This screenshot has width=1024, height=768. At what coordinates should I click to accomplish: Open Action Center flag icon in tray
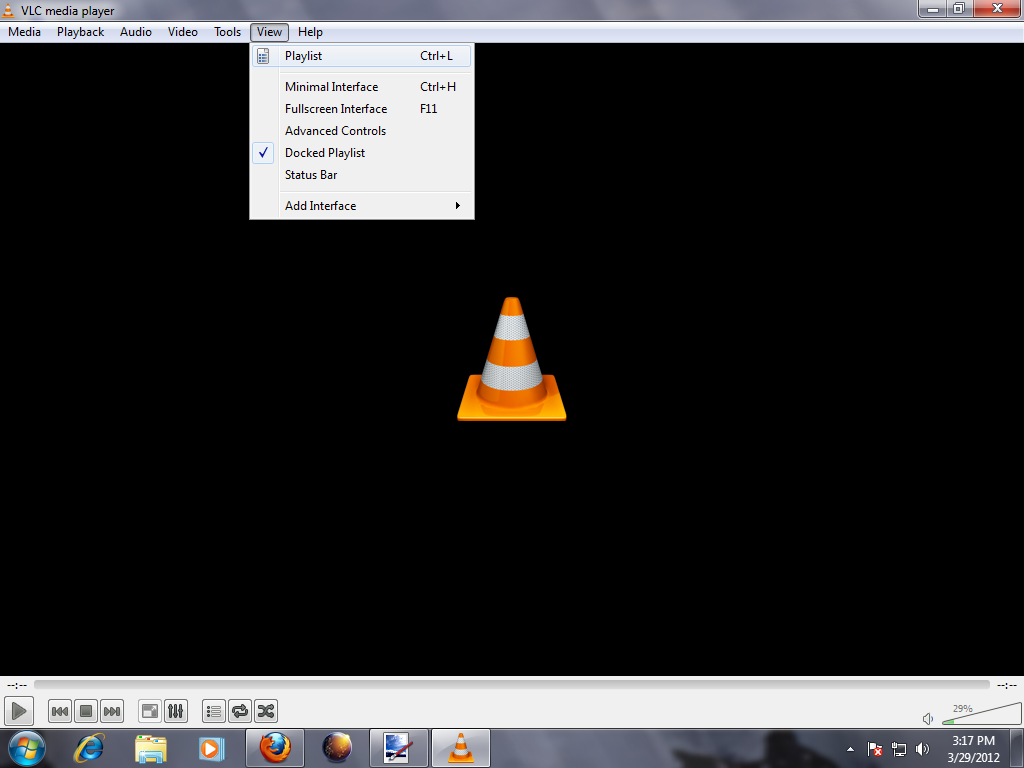[874, 749]
